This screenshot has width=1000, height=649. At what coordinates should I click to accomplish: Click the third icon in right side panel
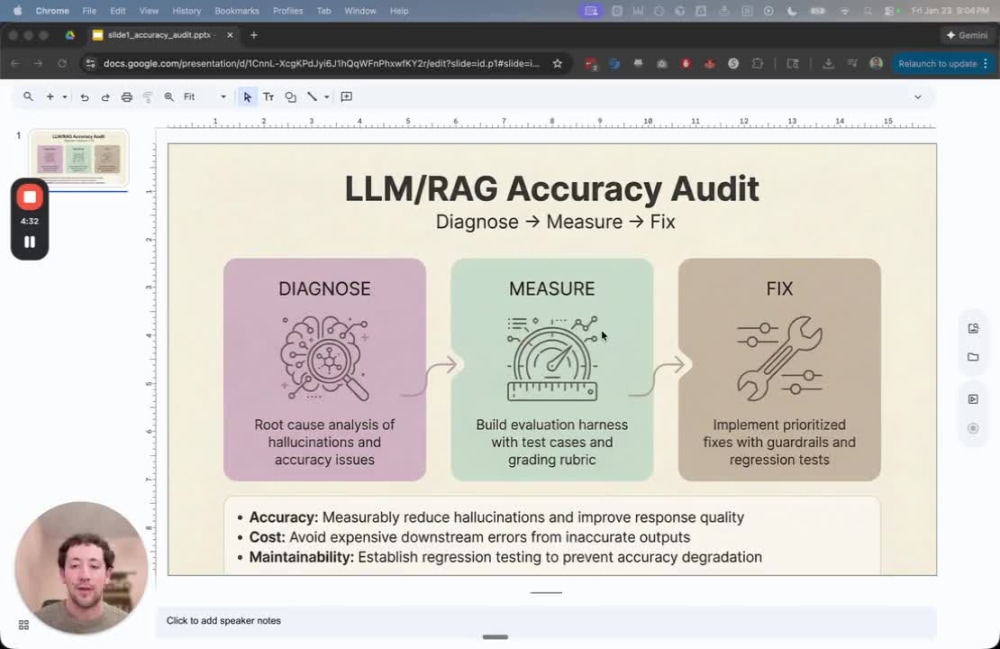click(973, 399)
